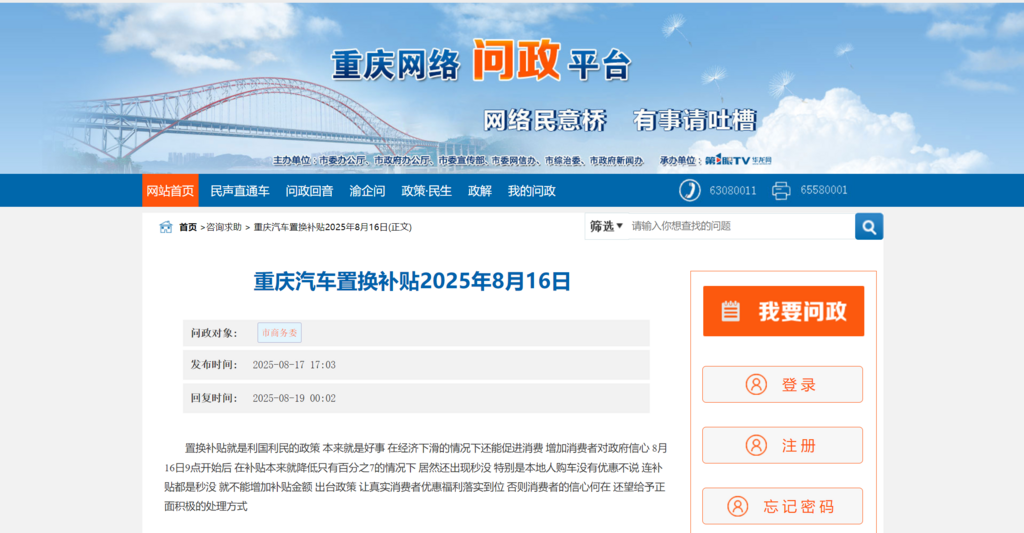Click the magnifier search button
This screenshot has width=1024, height=533.
868,226
